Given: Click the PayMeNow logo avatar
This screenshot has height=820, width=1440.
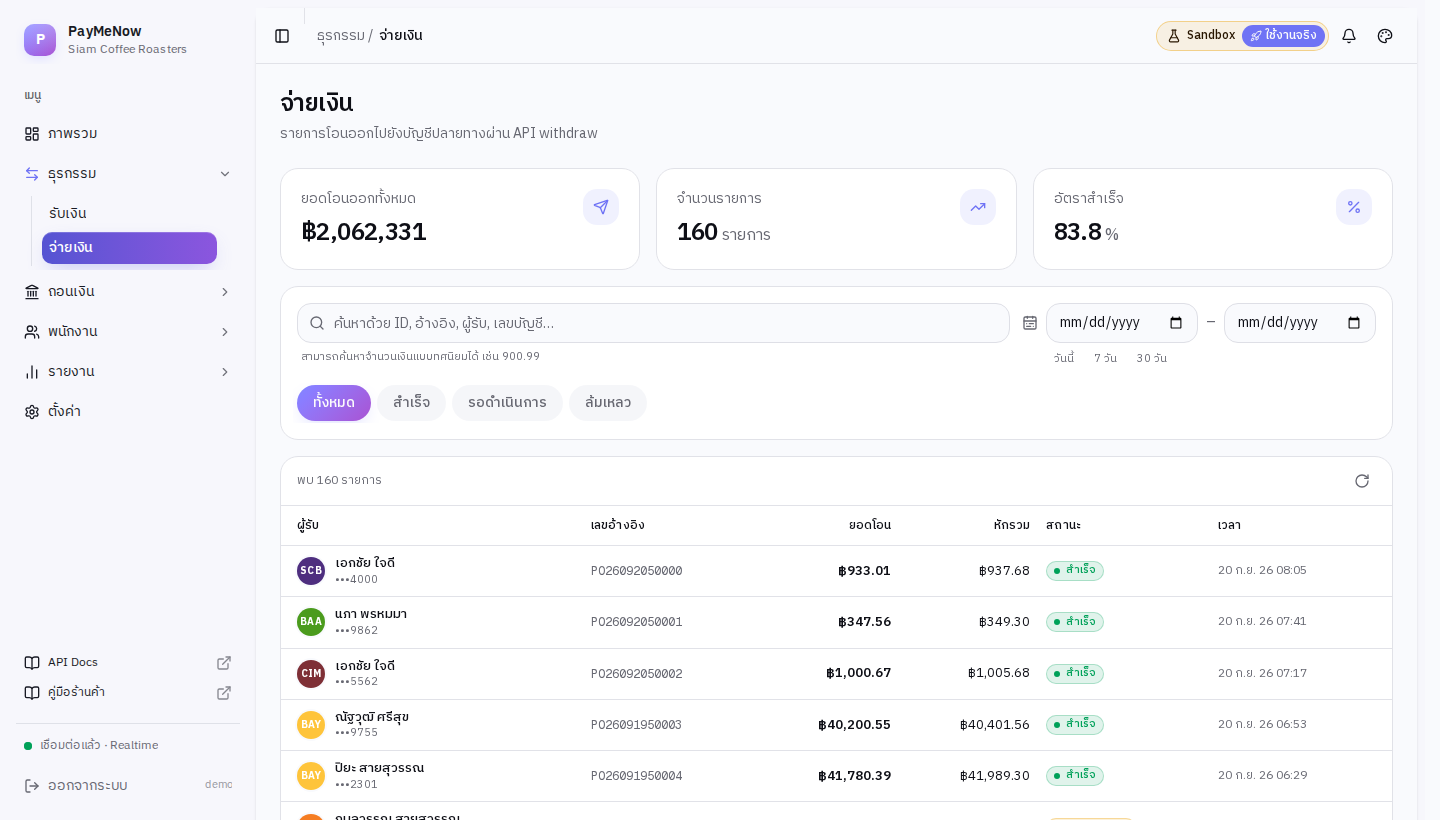Looking at the screenshot, I should pos(40,40).
